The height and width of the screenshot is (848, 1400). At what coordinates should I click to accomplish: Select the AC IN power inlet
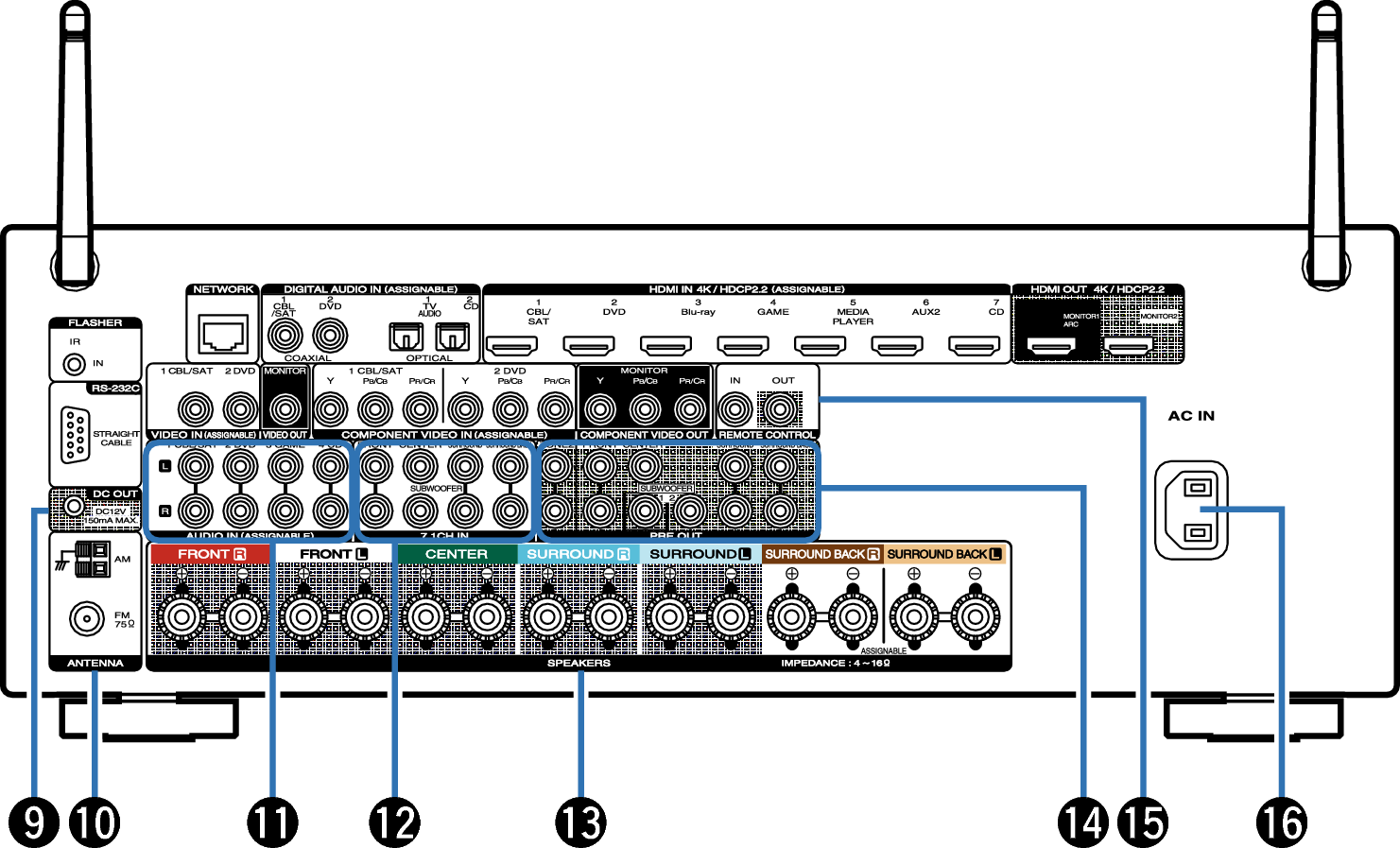tap(1191, 511)
